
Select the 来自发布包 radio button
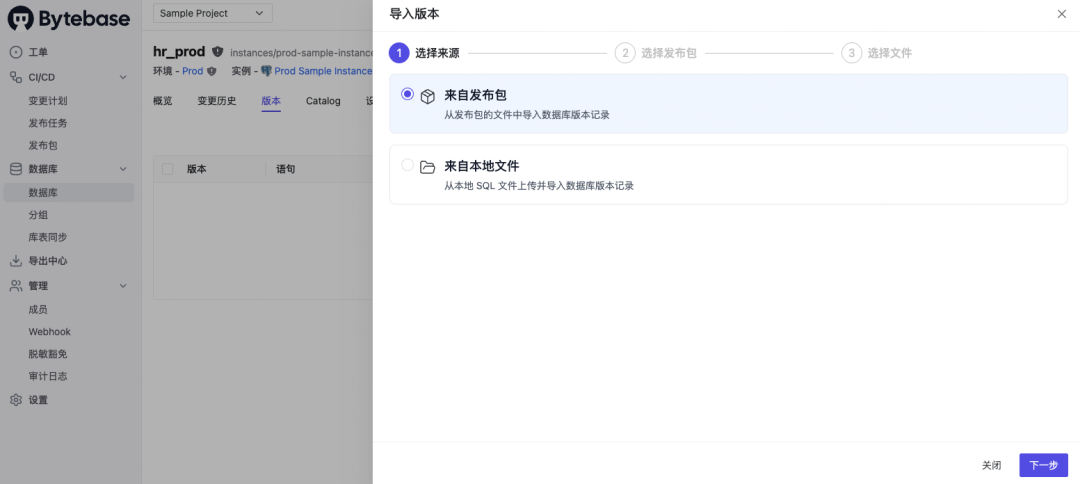click(407, 94)
